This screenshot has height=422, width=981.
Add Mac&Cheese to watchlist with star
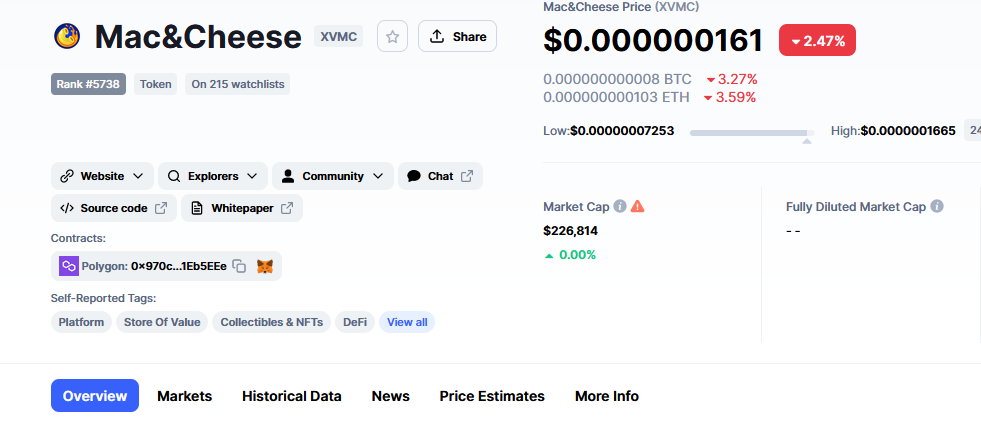tap(392, 36)
